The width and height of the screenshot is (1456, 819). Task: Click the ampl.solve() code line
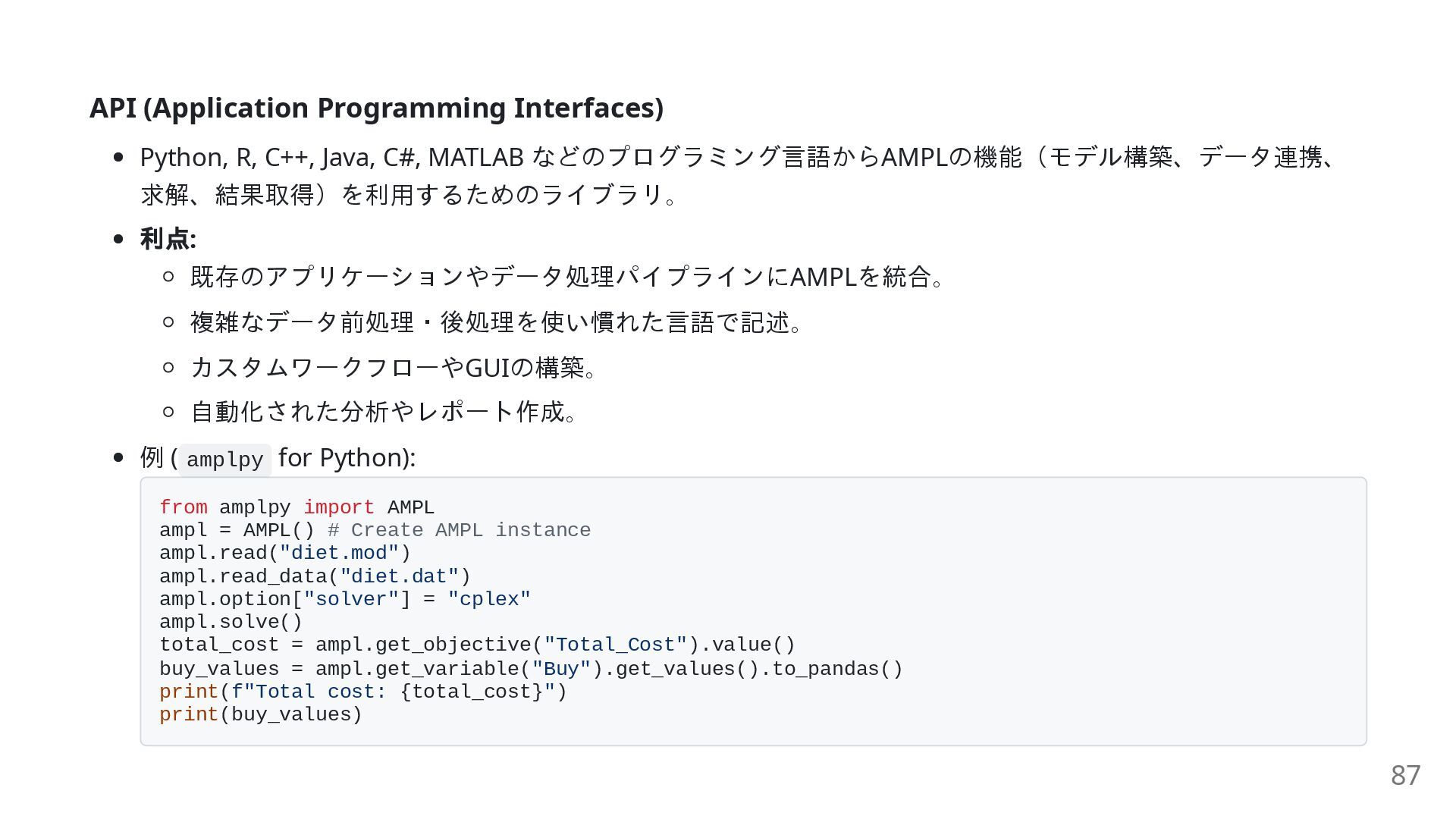pyautogui.click(x=231, y=622)
